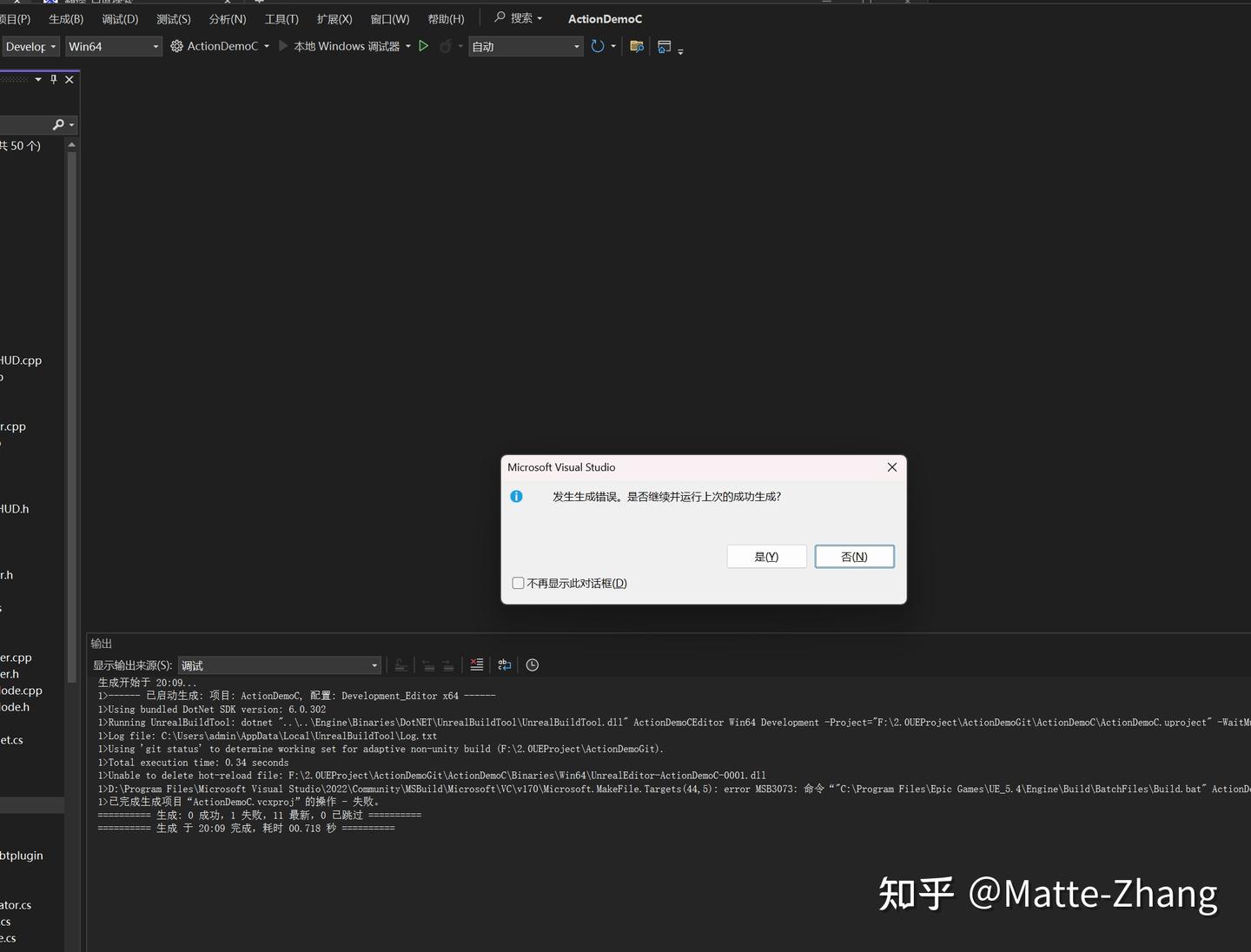
Task: Expand the 自动 combo box
Action: click(576, 46)
